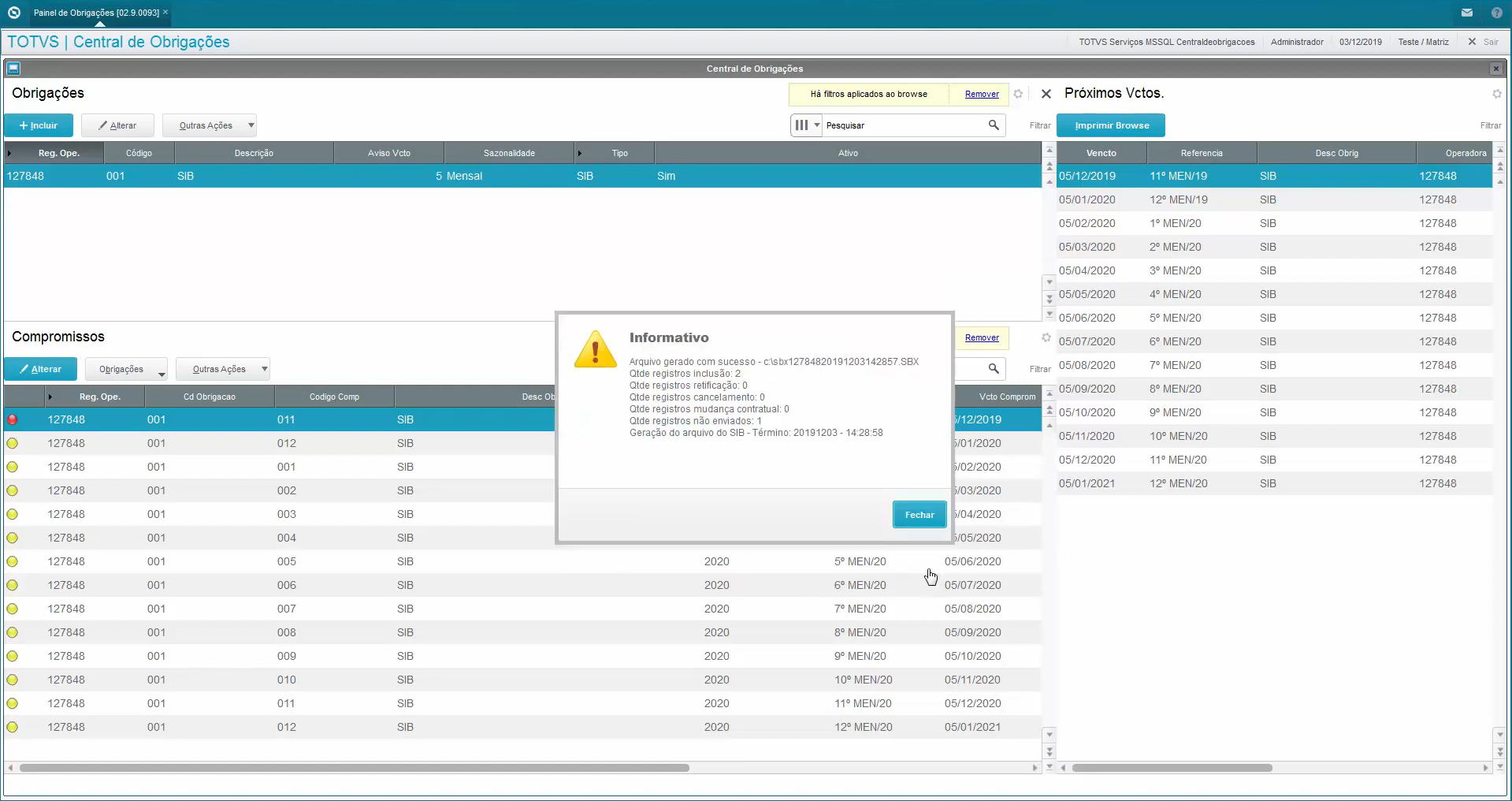The image size is (1512, 801).
Task: Click Remover link in Compromissos panel
Action: pos(982,337)
